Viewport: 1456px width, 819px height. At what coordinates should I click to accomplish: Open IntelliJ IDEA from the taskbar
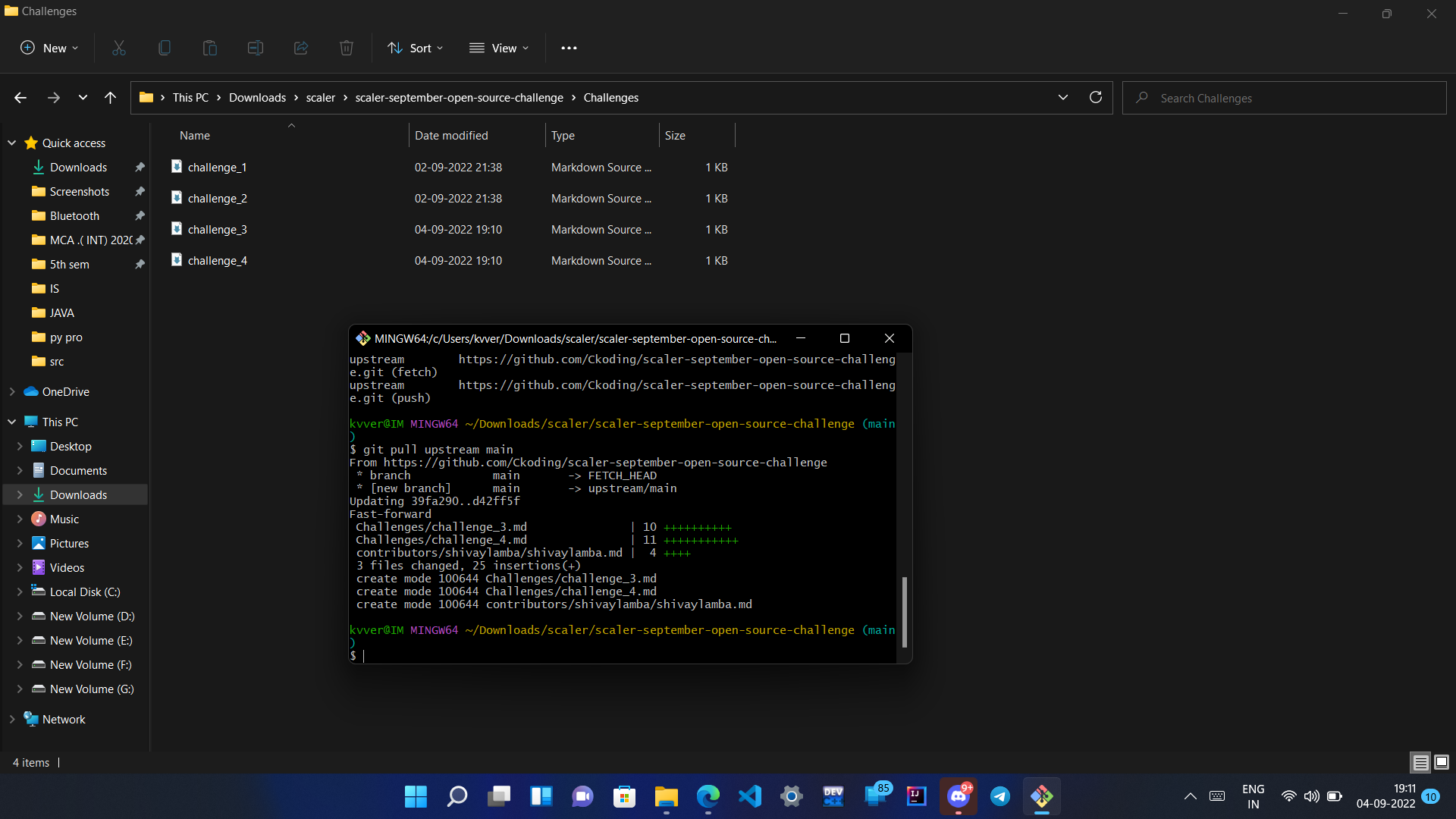916,796
